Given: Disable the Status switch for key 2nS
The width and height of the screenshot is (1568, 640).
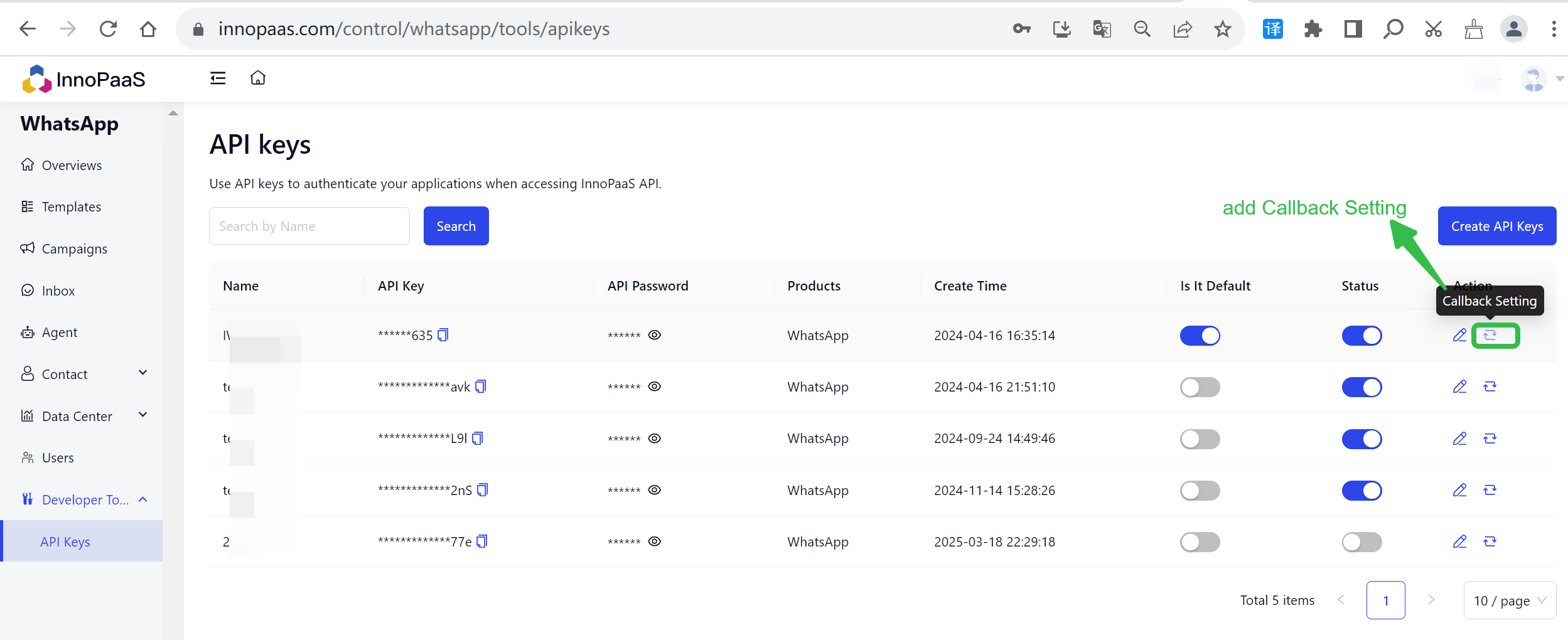Looking at the screenshot, I should (x=1362, y=491).
